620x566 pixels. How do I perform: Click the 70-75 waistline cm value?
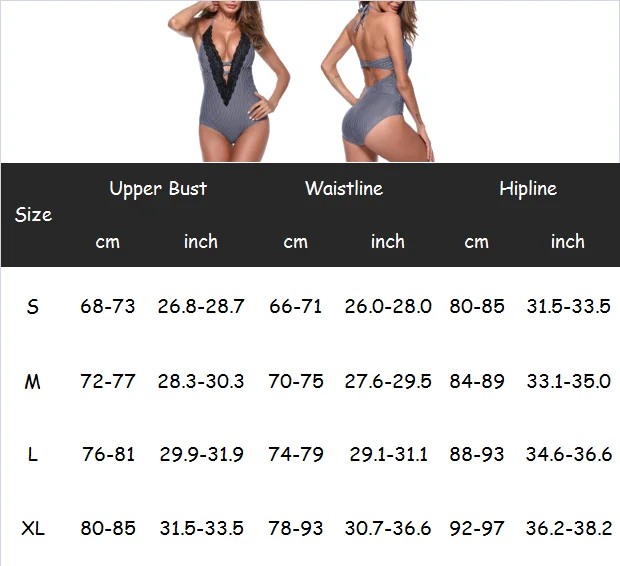point(296,382)
